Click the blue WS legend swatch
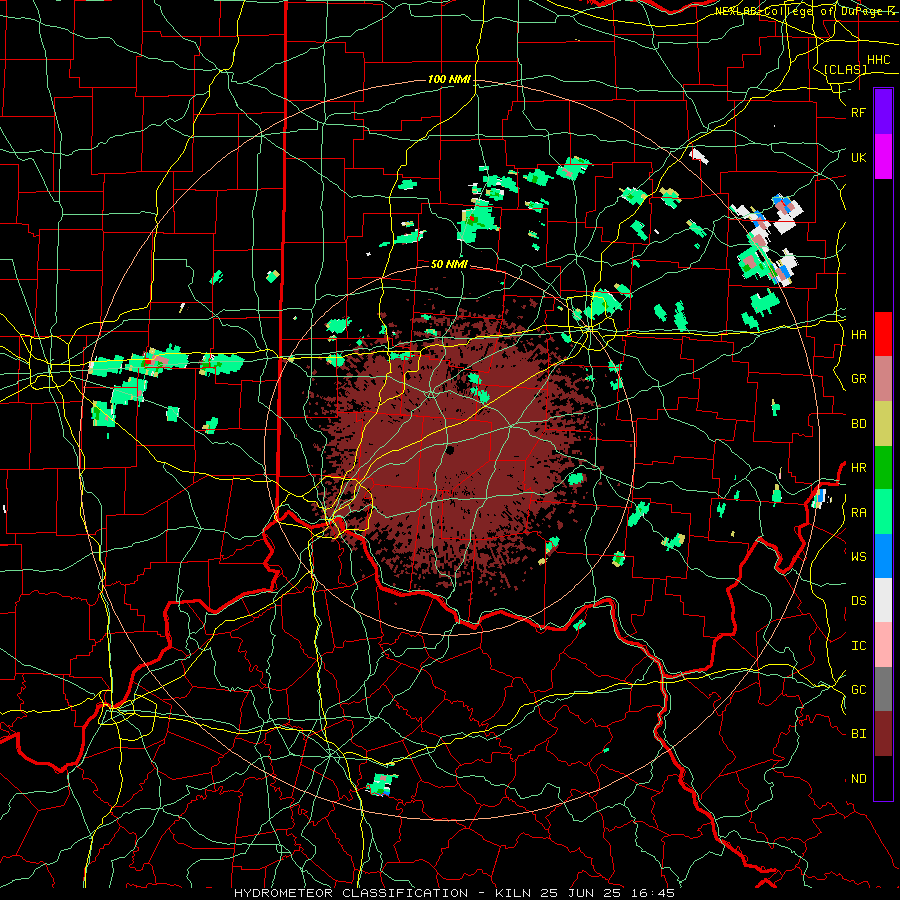This screenshot has height=900, width=900. (883, 556)
